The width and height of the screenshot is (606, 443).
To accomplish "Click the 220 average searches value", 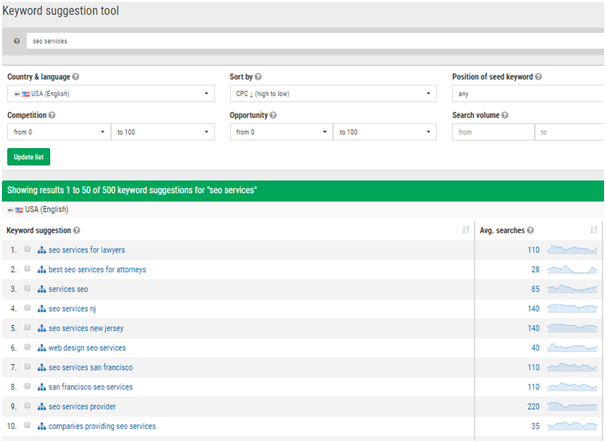I will coord(533,407).
